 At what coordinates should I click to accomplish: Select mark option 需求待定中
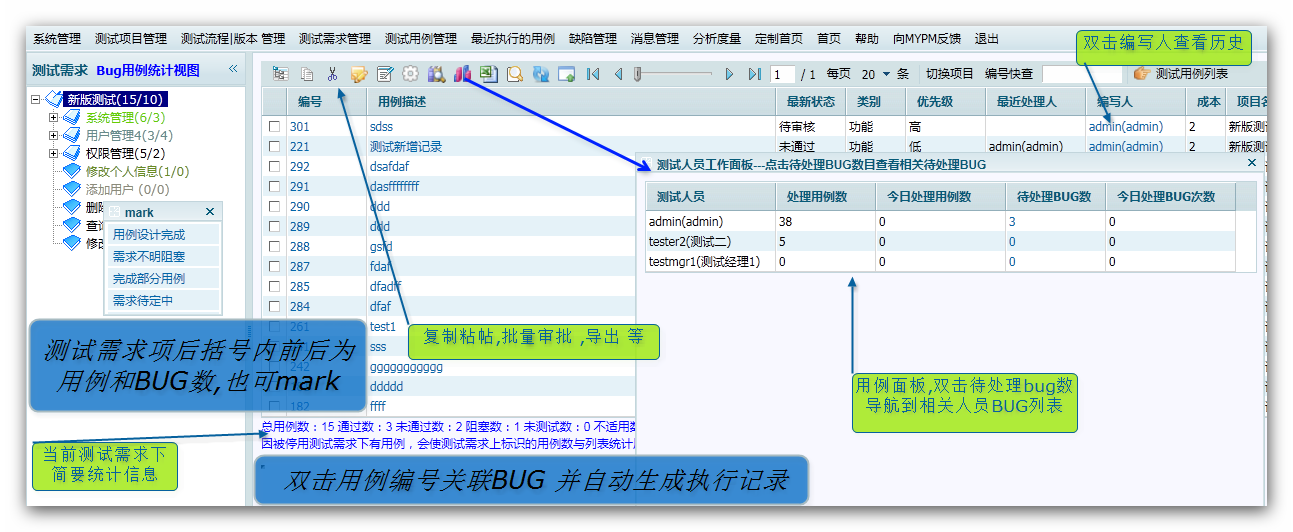pos(163,300)
